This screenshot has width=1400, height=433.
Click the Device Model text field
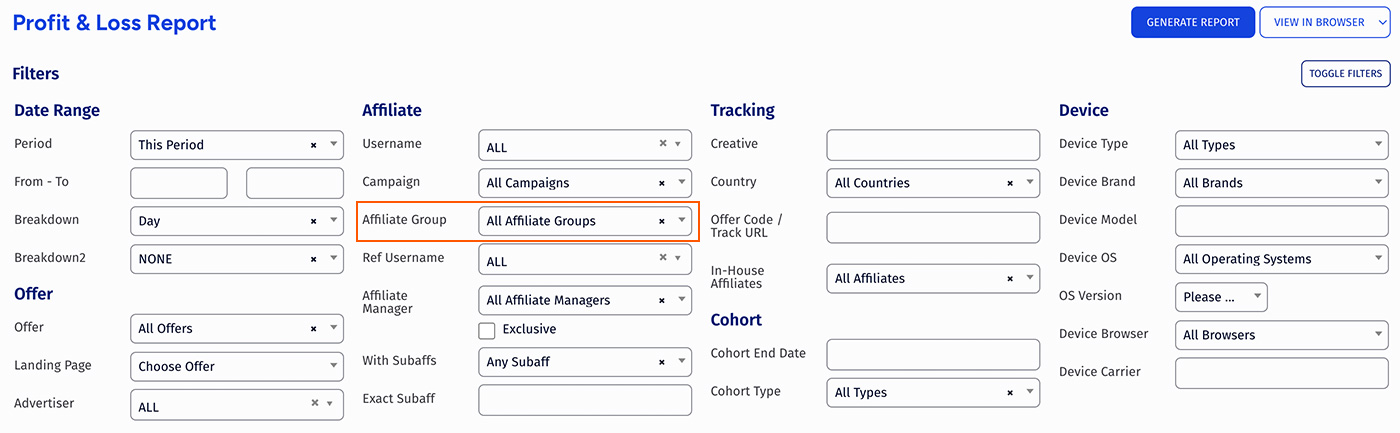point(1282,221)
